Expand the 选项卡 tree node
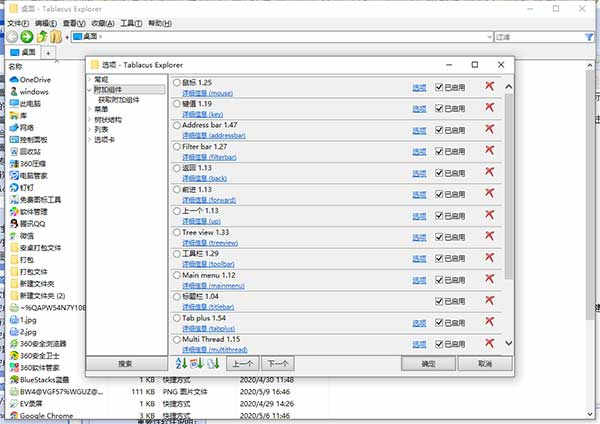The width and height of the screenshot is (600, 424). (x=90, y=140)
